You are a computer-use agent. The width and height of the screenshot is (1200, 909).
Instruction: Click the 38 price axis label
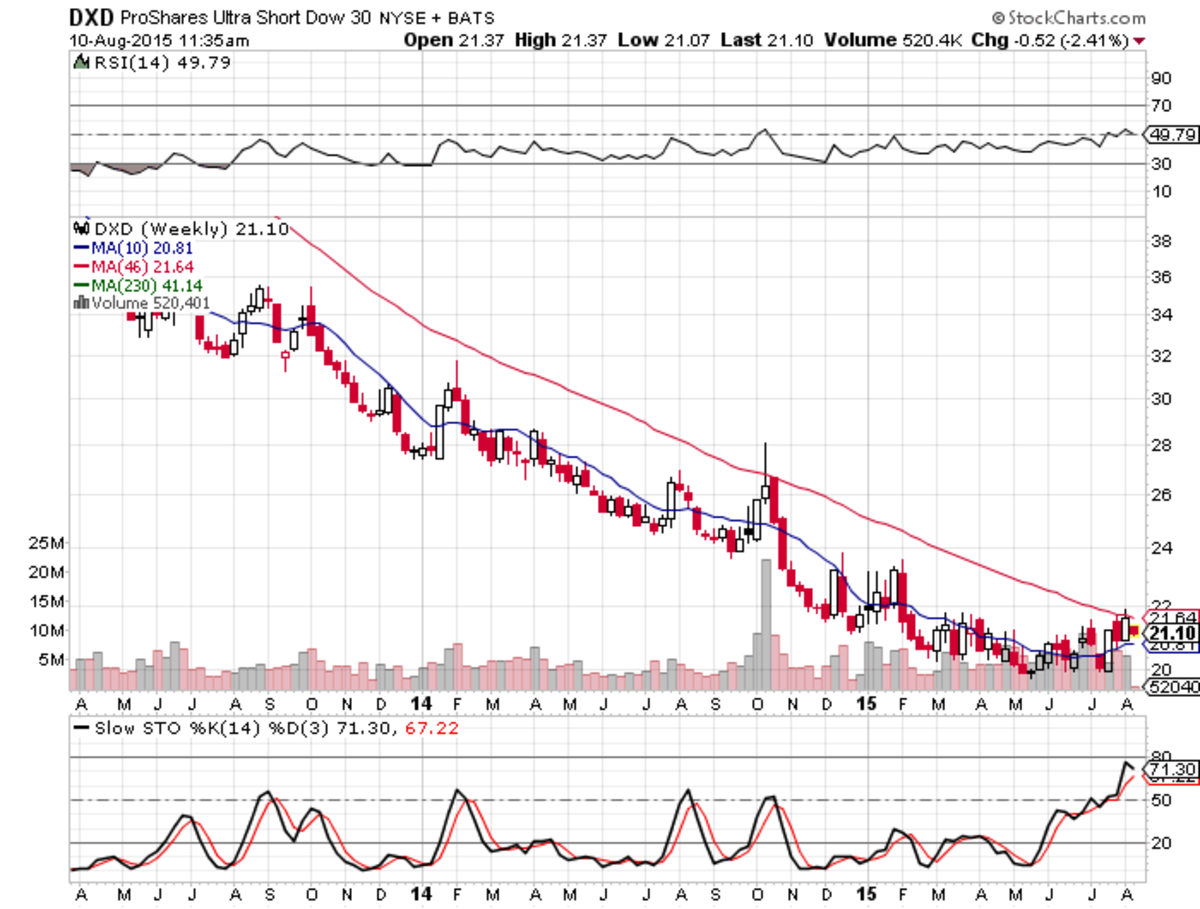tap(1161, 241)
